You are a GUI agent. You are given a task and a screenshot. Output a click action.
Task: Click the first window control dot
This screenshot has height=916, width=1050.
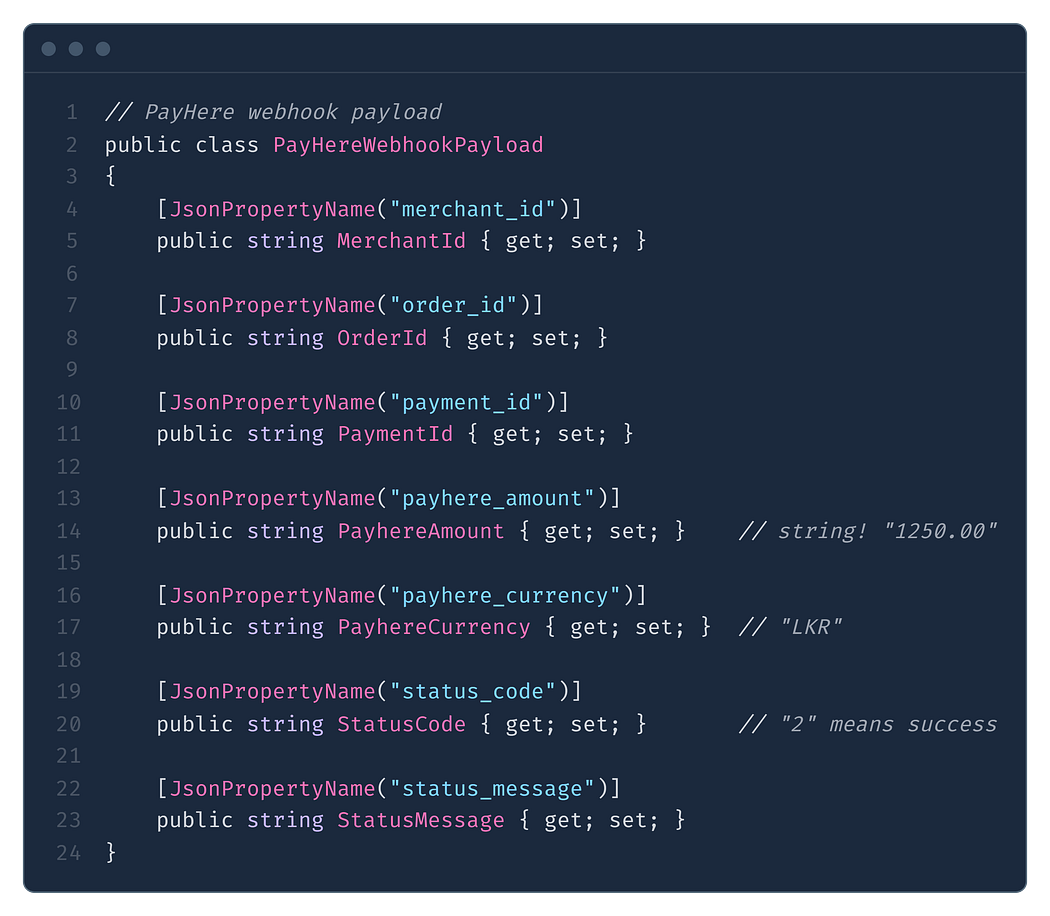tap(48, 49)
